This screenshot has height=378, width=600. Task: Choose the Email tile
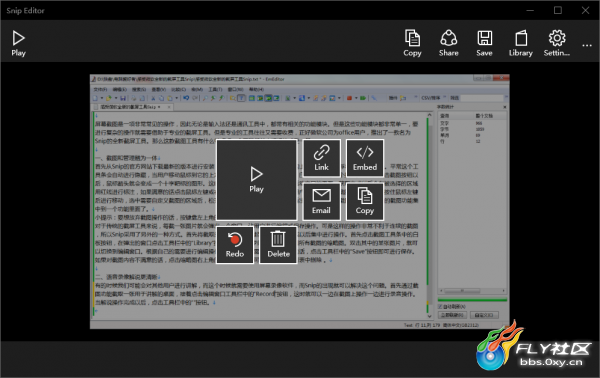tap(321, 201)
